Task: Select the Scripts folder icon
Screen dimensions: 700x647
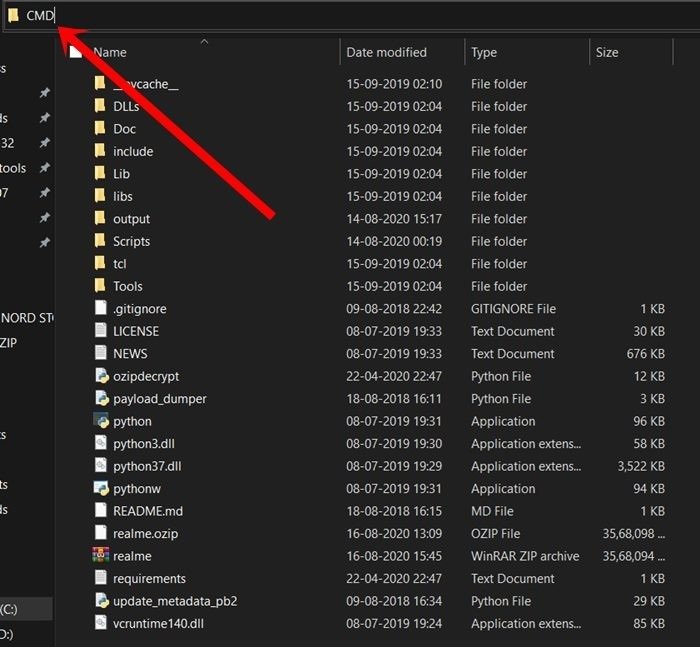Action: point(100,241)
